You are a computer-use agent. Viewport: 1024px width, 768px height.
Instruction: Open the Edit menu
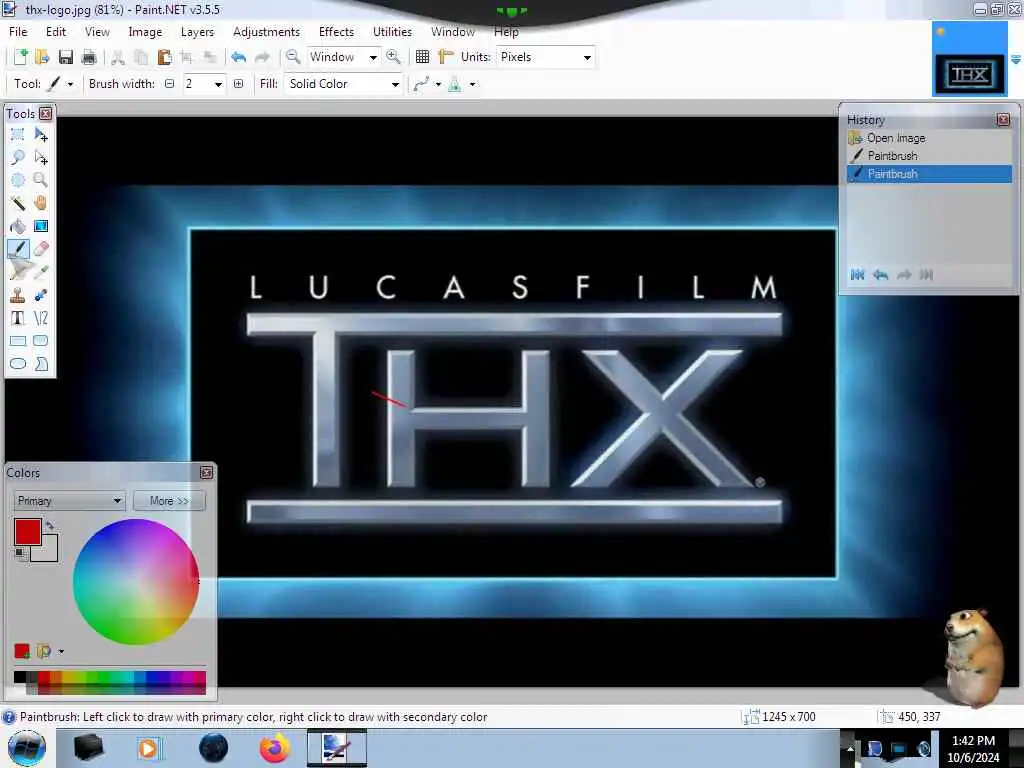point(56,31)
